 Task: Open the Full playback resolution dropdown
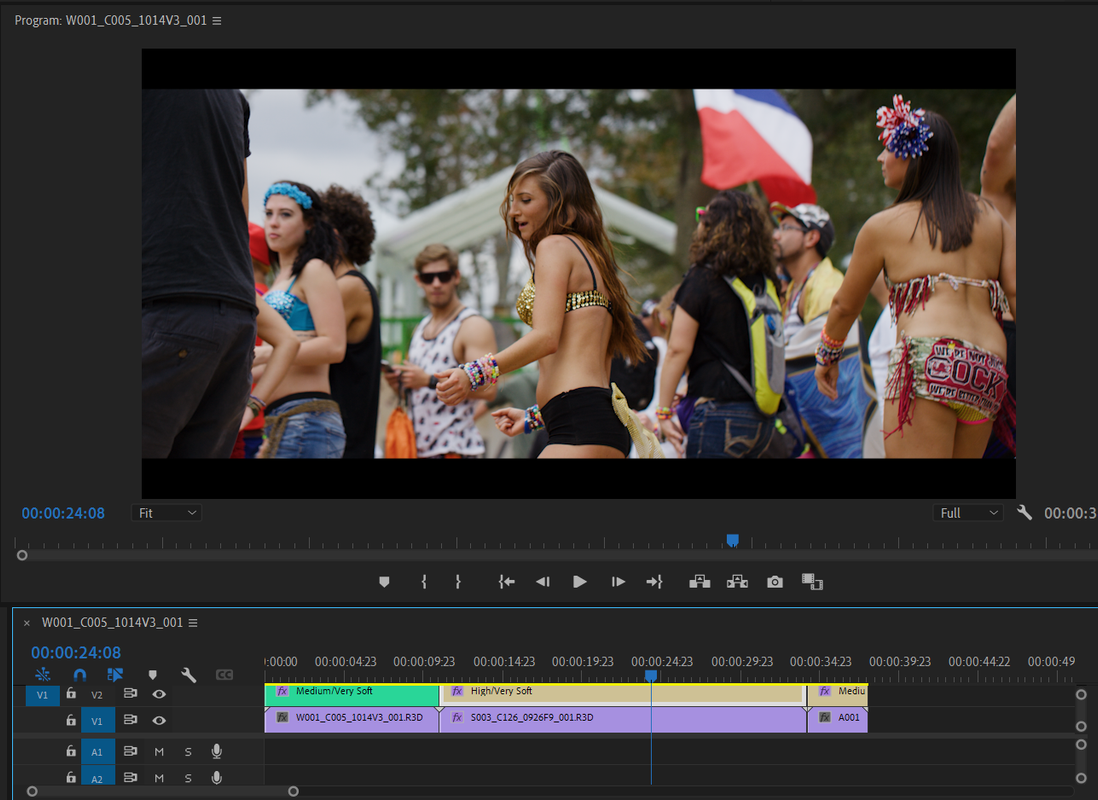(x=968, y=513)
